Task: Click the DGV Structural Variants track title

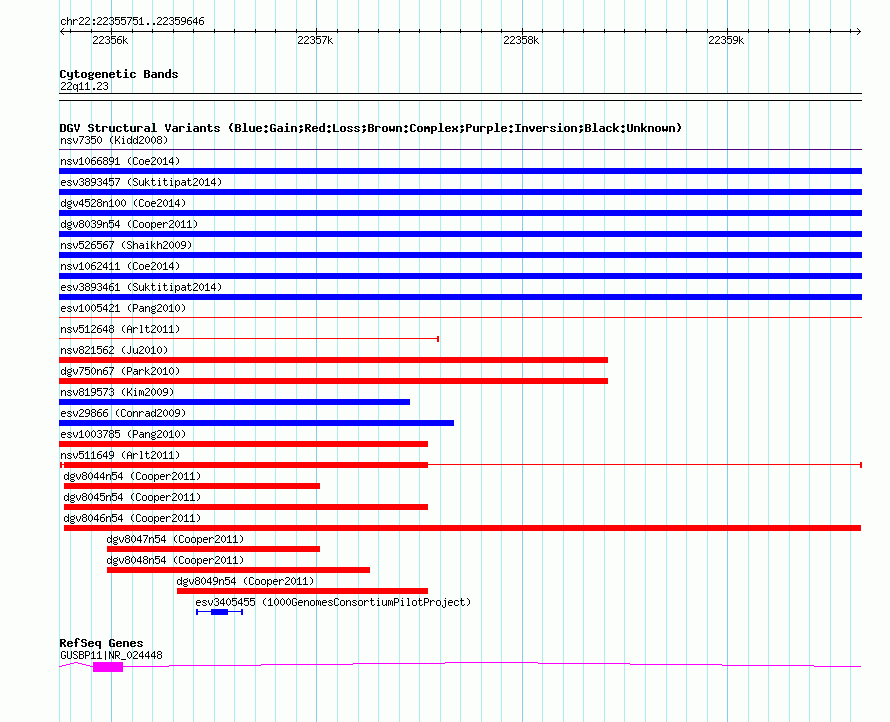Action: 371,128
